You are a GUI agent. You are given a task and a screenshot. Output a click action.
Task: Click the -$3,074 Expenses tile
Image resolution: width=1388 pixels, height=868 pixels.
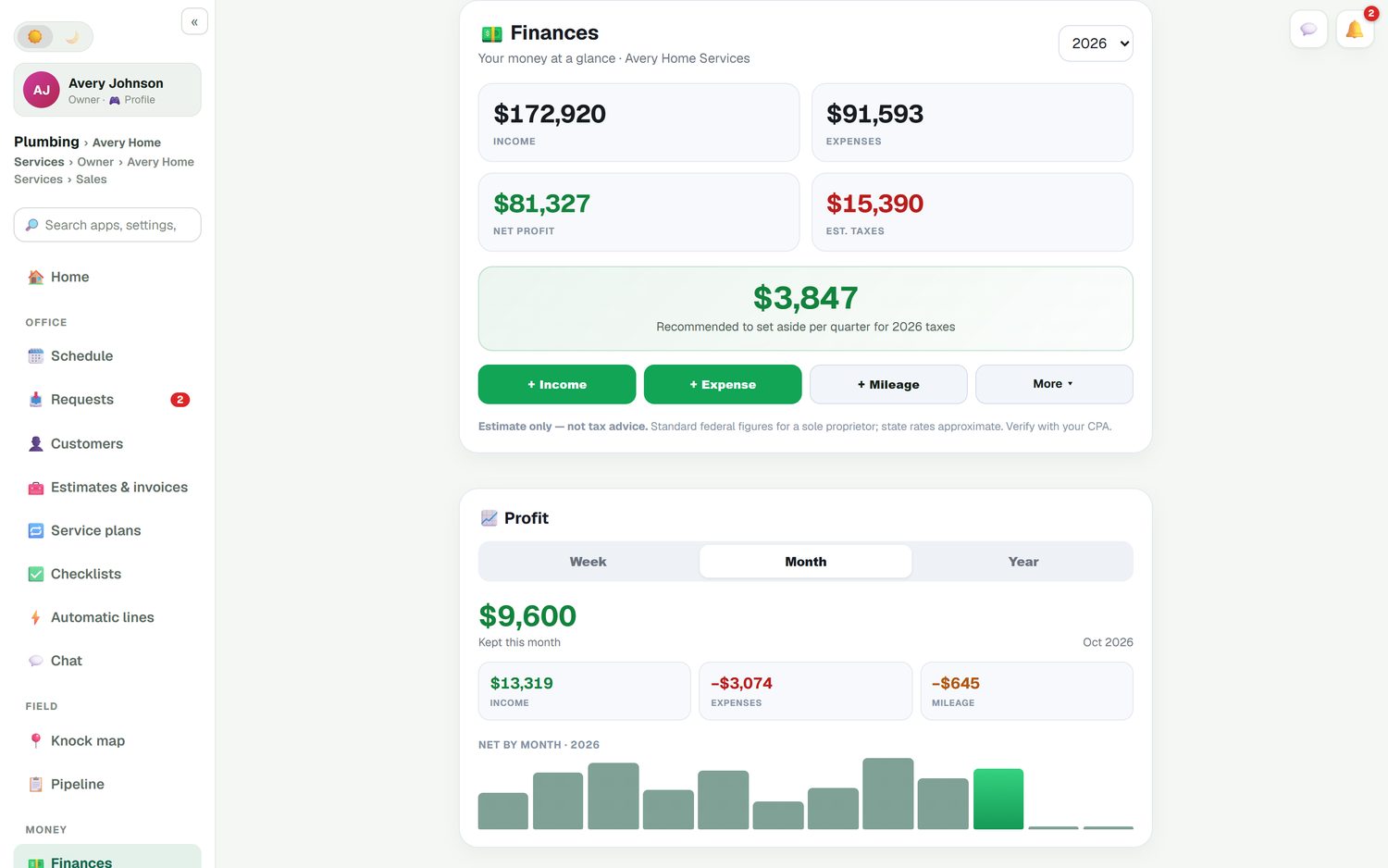805,691
